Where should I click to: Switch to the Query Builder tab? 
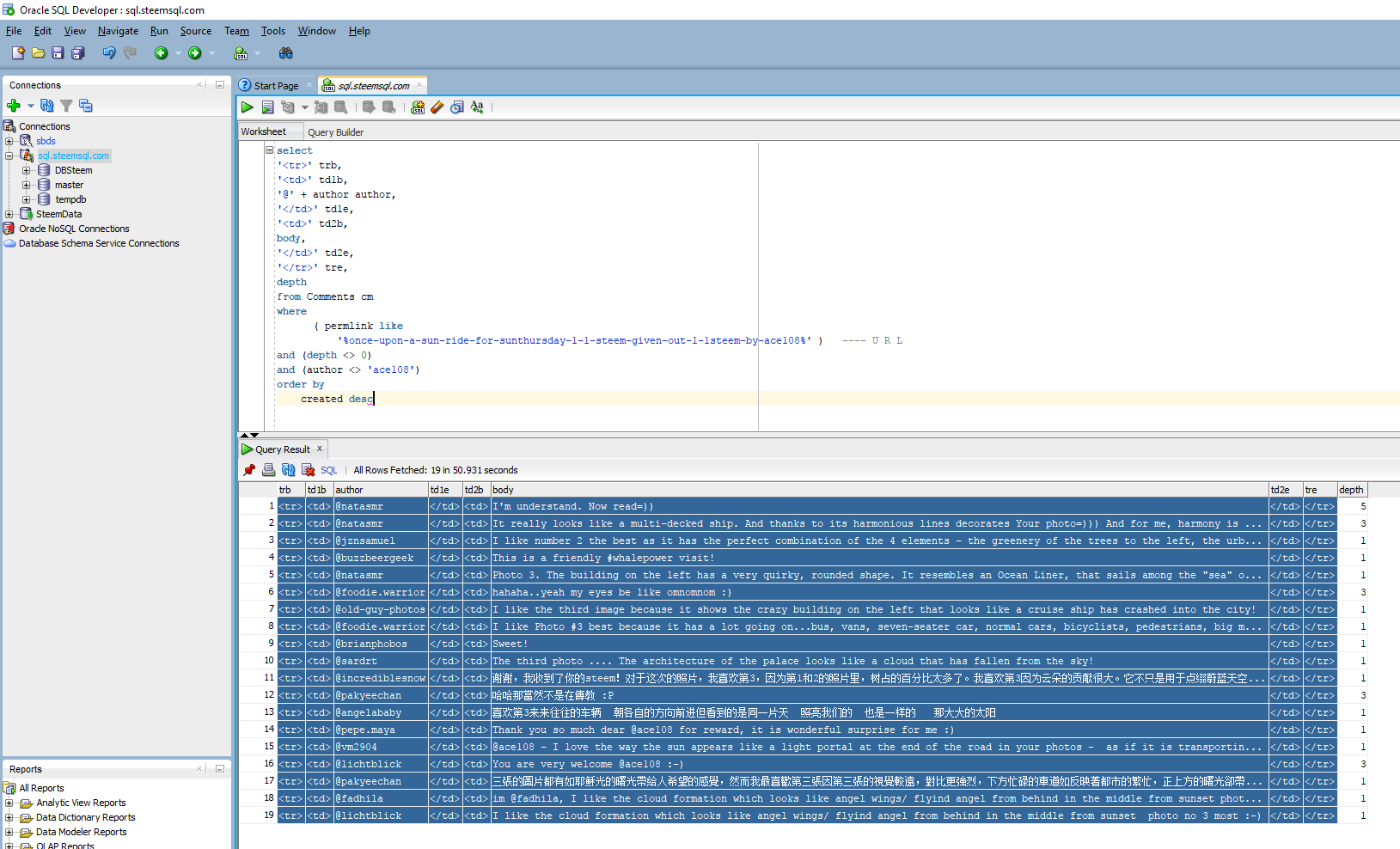[x=335, y=132]
